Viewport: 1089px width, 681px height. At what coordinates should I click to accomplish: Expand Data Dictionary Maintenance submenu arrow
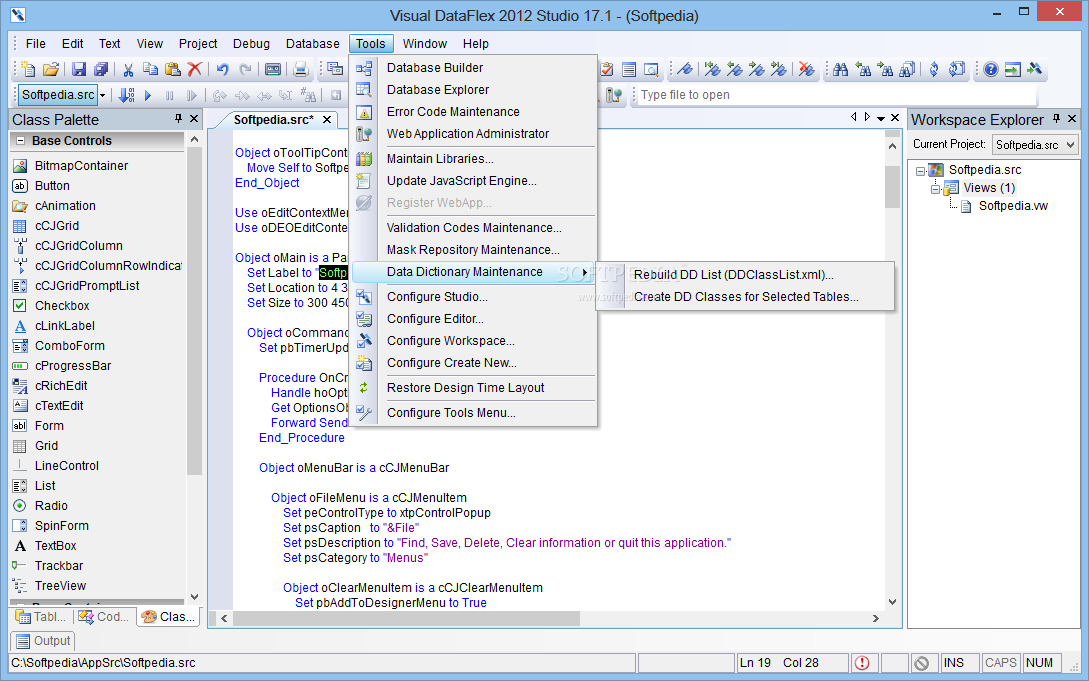(585, 272)
